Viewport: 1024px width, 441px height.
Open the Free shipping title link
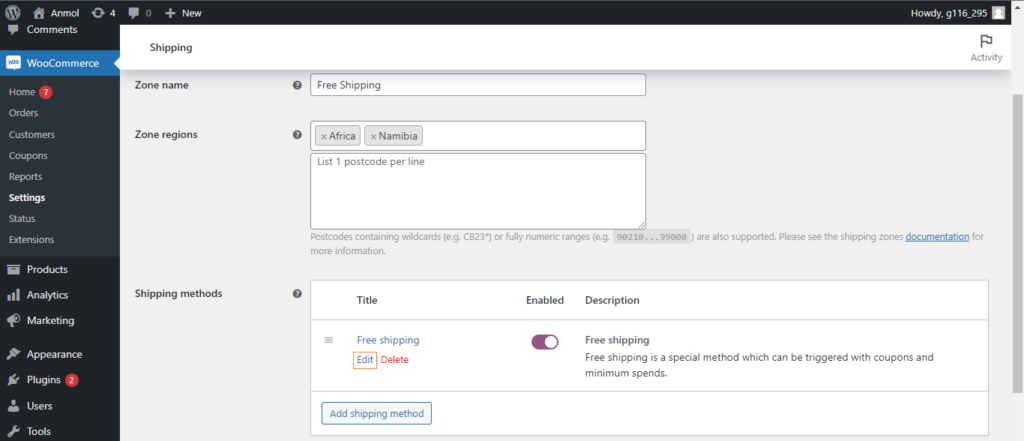coord(388,340)
